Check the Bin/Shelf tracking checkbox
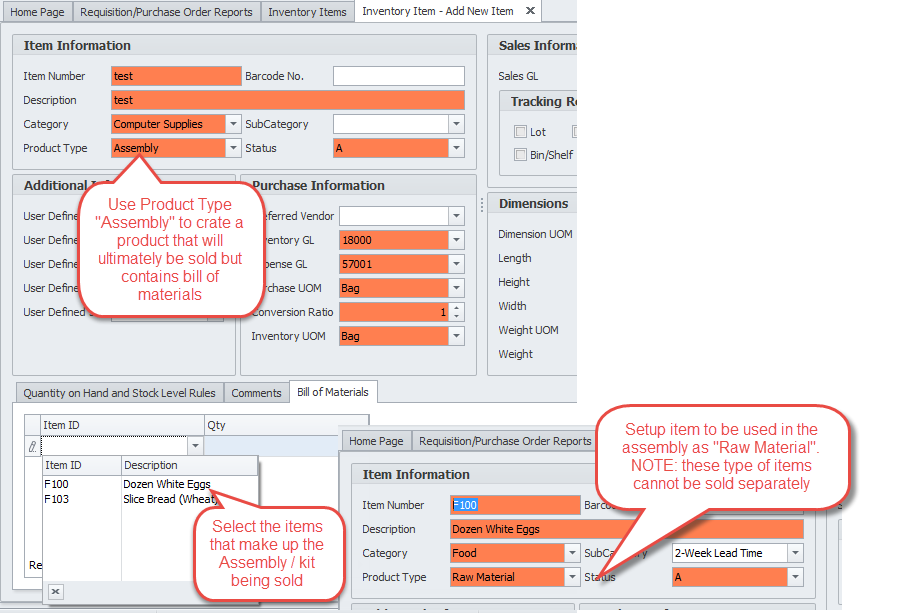The height and width of the screenshot is (613, 915). (520, 154)
